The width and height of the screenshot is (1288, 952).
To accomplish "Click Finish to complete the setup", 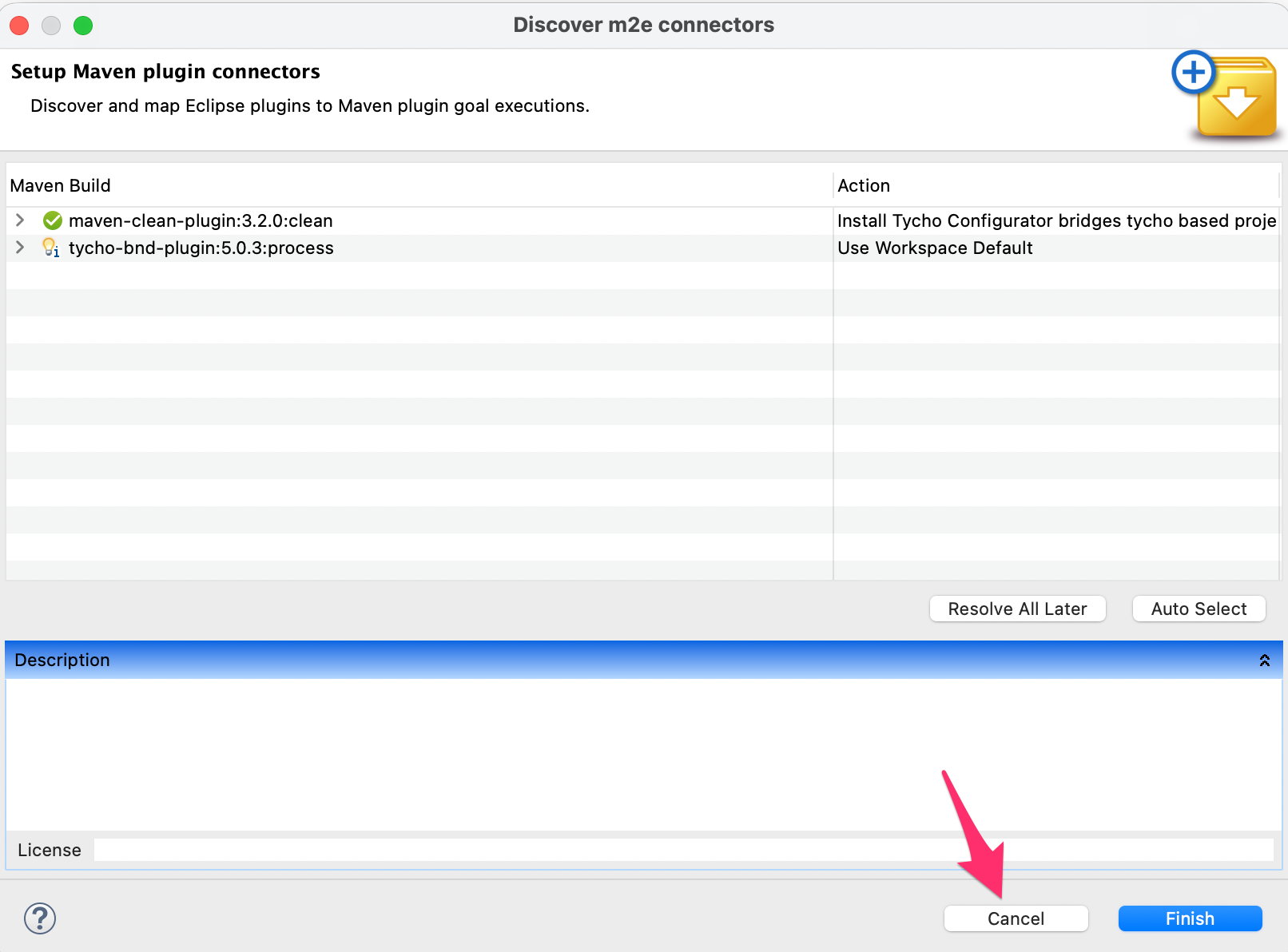I will [x=1191, y=918].
